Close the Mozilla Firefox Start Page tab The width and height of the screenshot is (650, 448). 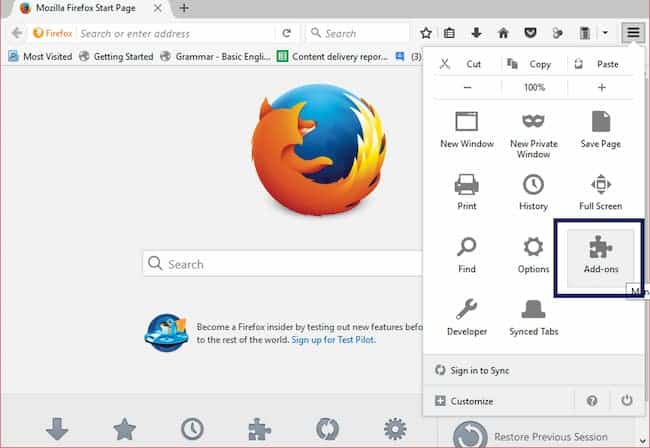[158, 8]
